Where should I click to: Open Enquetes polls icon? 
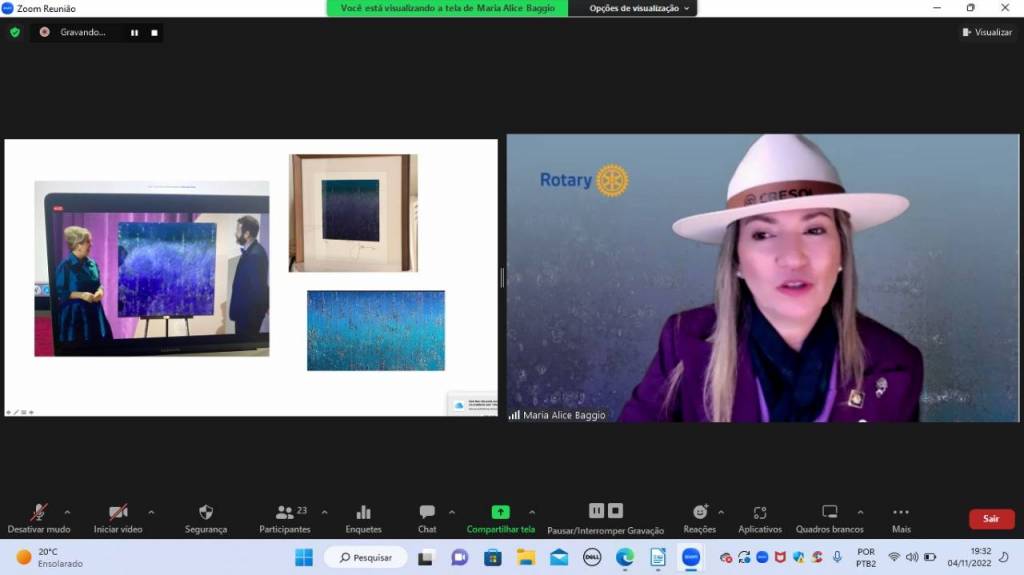363,513
